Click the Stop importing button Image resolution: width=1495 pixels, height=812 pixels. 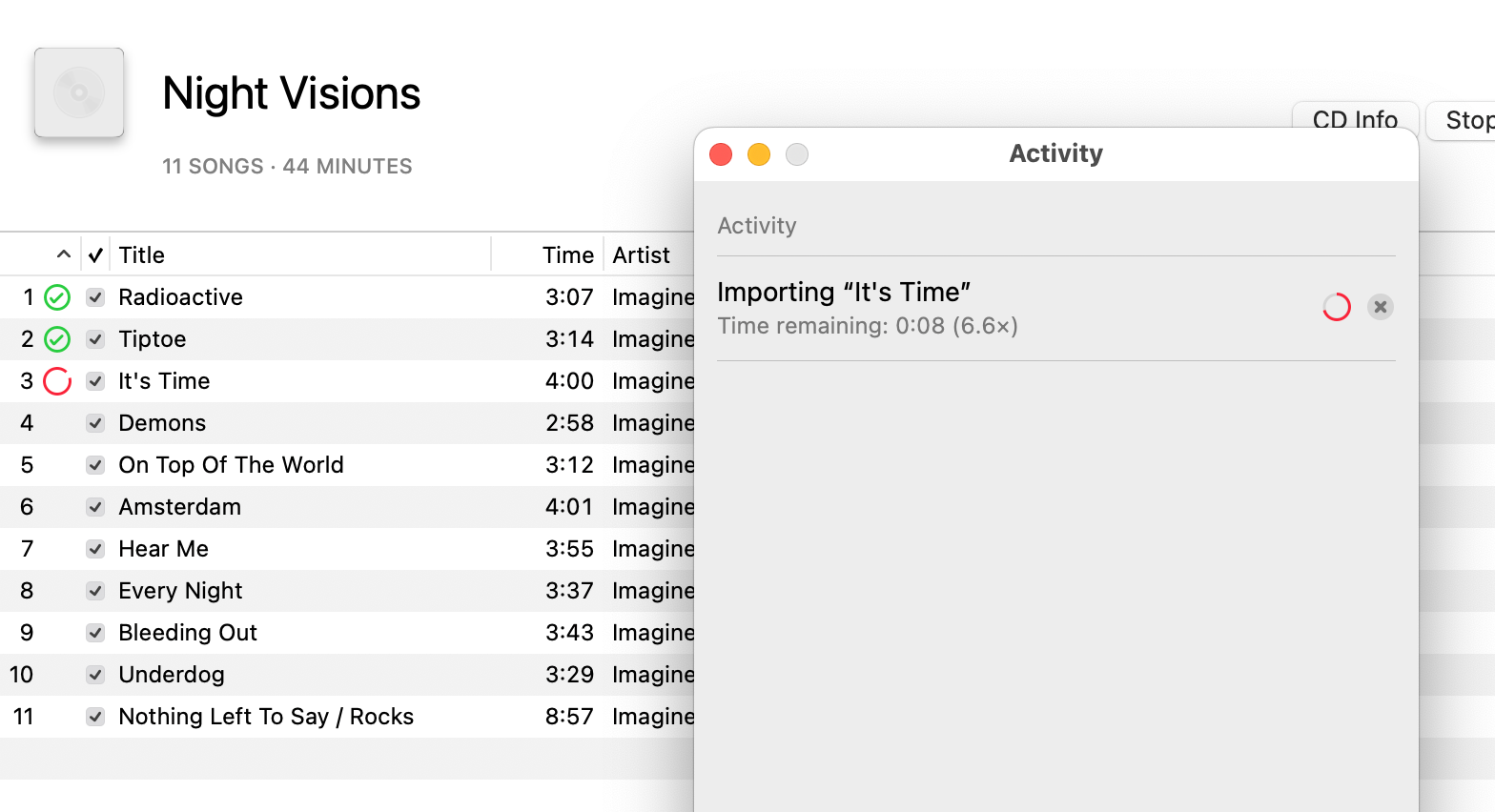pyautogui.click(x=1462, y=120)
